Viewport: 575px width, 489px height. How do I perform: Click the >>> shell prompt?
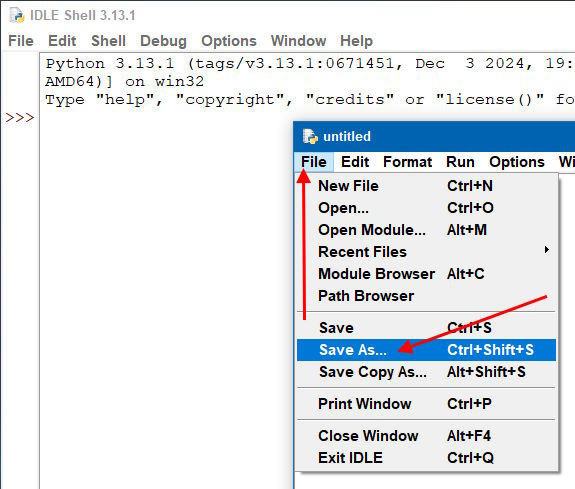20,118
